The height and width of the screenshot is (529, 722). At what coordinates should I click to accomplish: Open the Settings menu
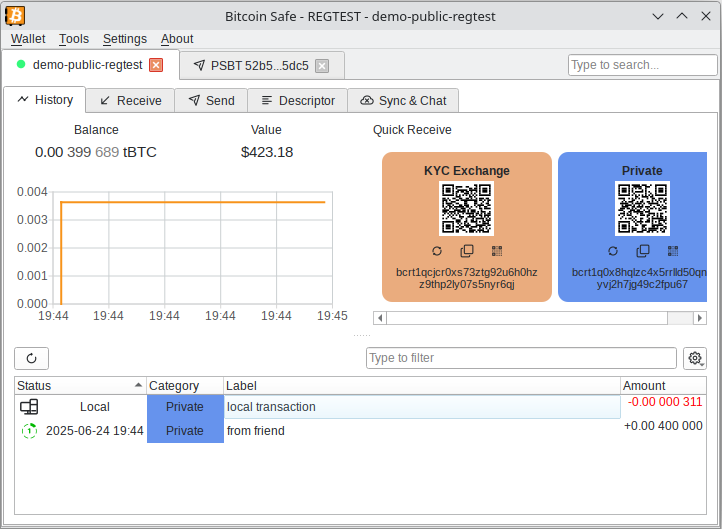[125, 39]
